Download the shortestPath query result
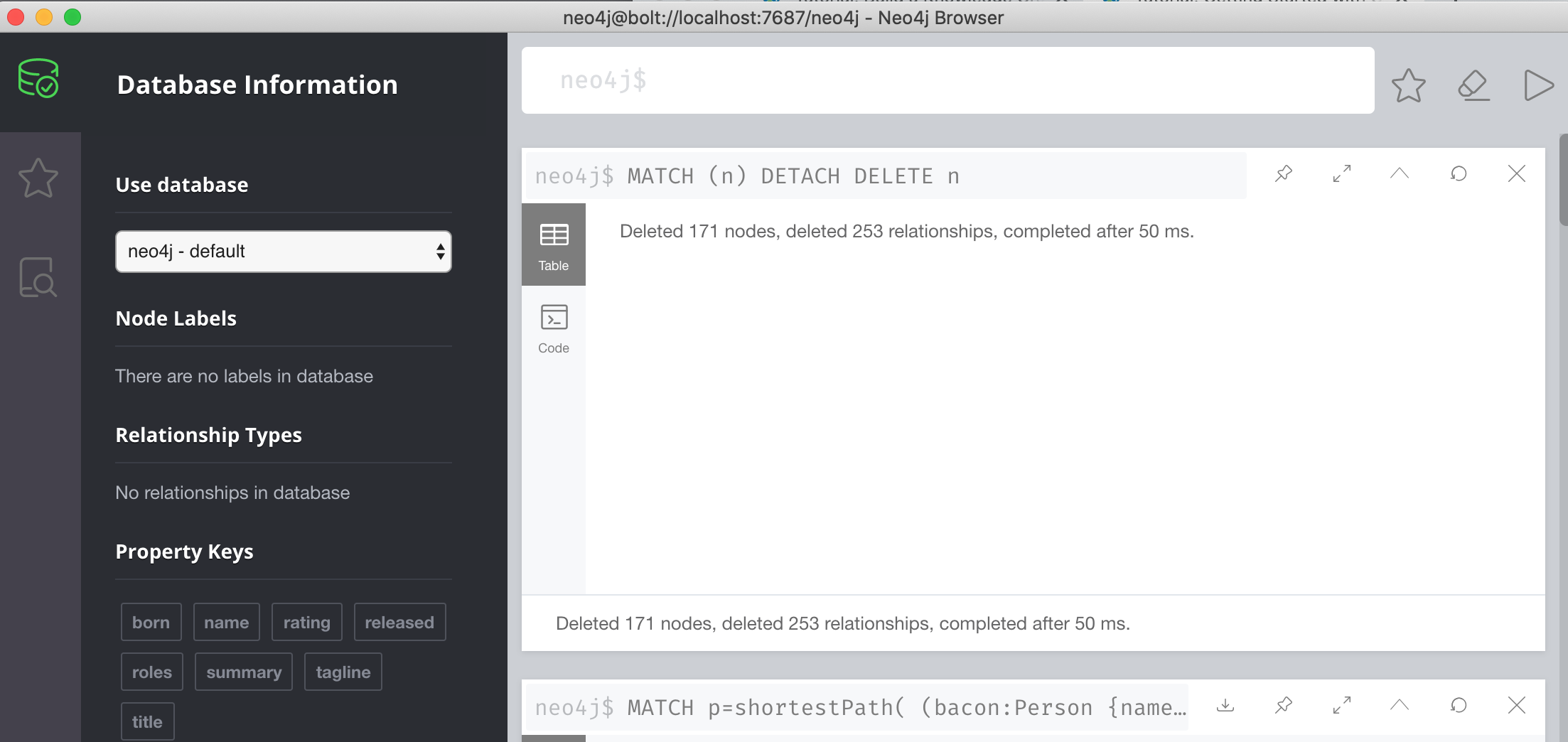The height and width of the screenshot is (742, 1568). [1225, 706]
